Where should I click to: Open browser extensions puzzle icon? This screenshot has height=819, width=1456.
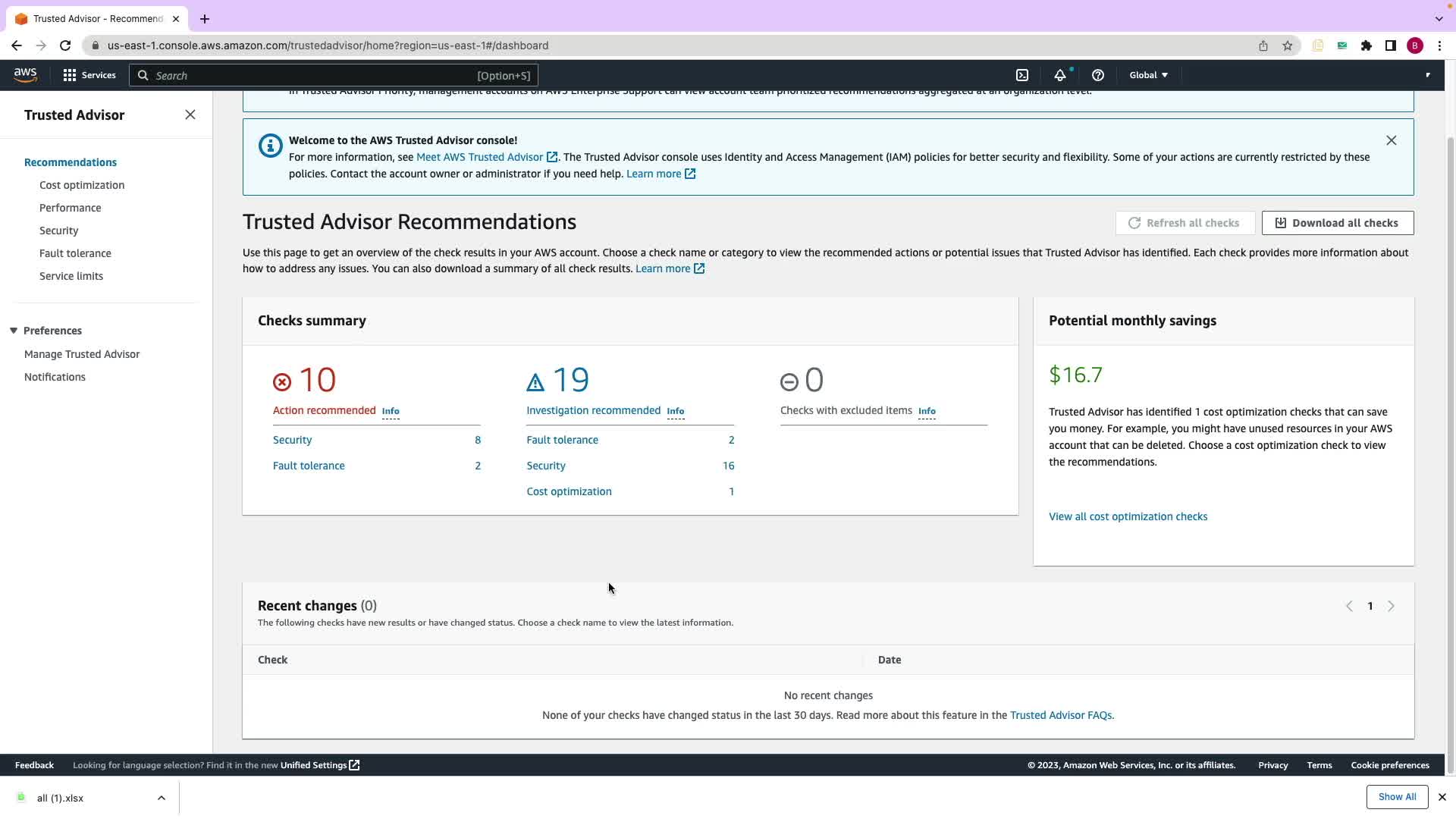pyautogui.click(x=1366, y=45)
